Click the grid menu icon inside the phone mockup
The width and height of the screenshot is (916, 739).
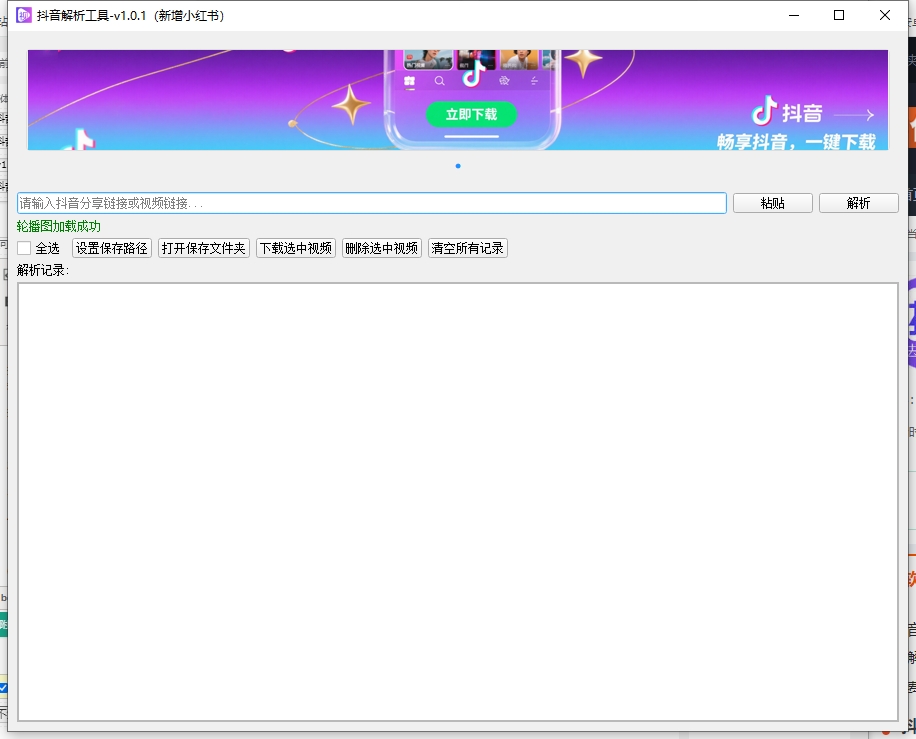click(409, 80)
